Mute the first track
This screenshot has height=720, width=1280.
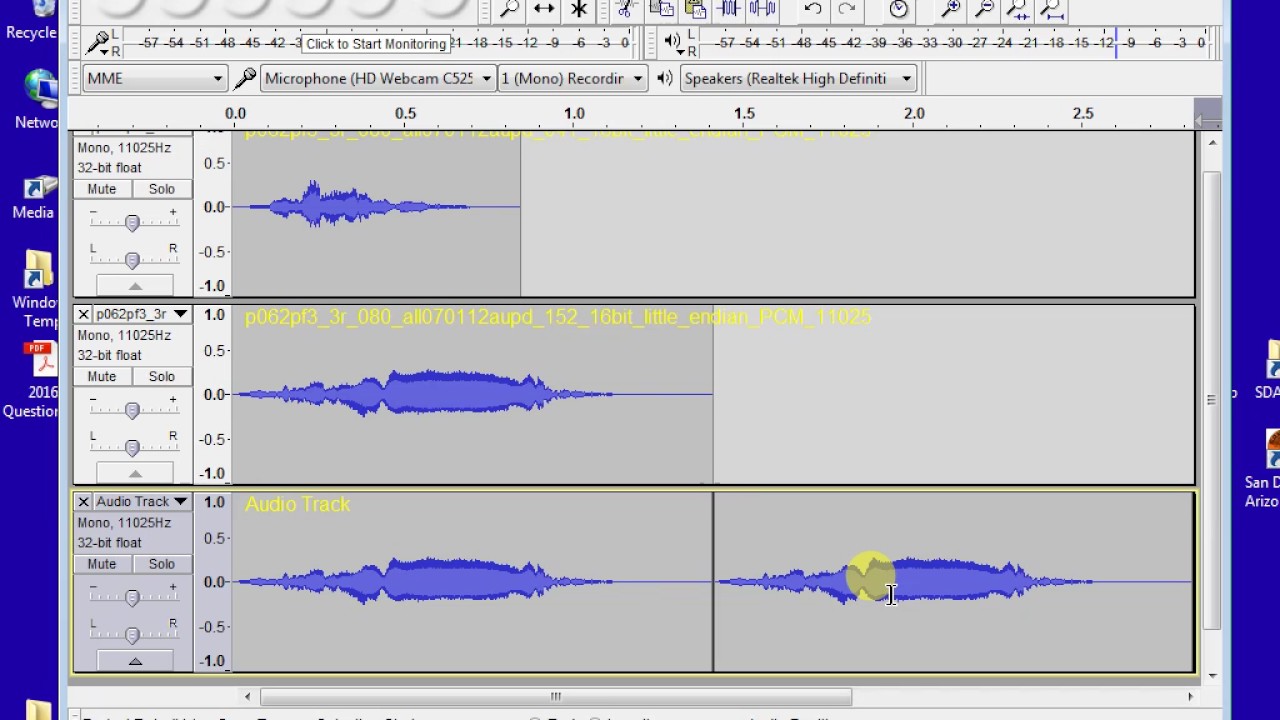pyautogui.click(x=101, y=189)
